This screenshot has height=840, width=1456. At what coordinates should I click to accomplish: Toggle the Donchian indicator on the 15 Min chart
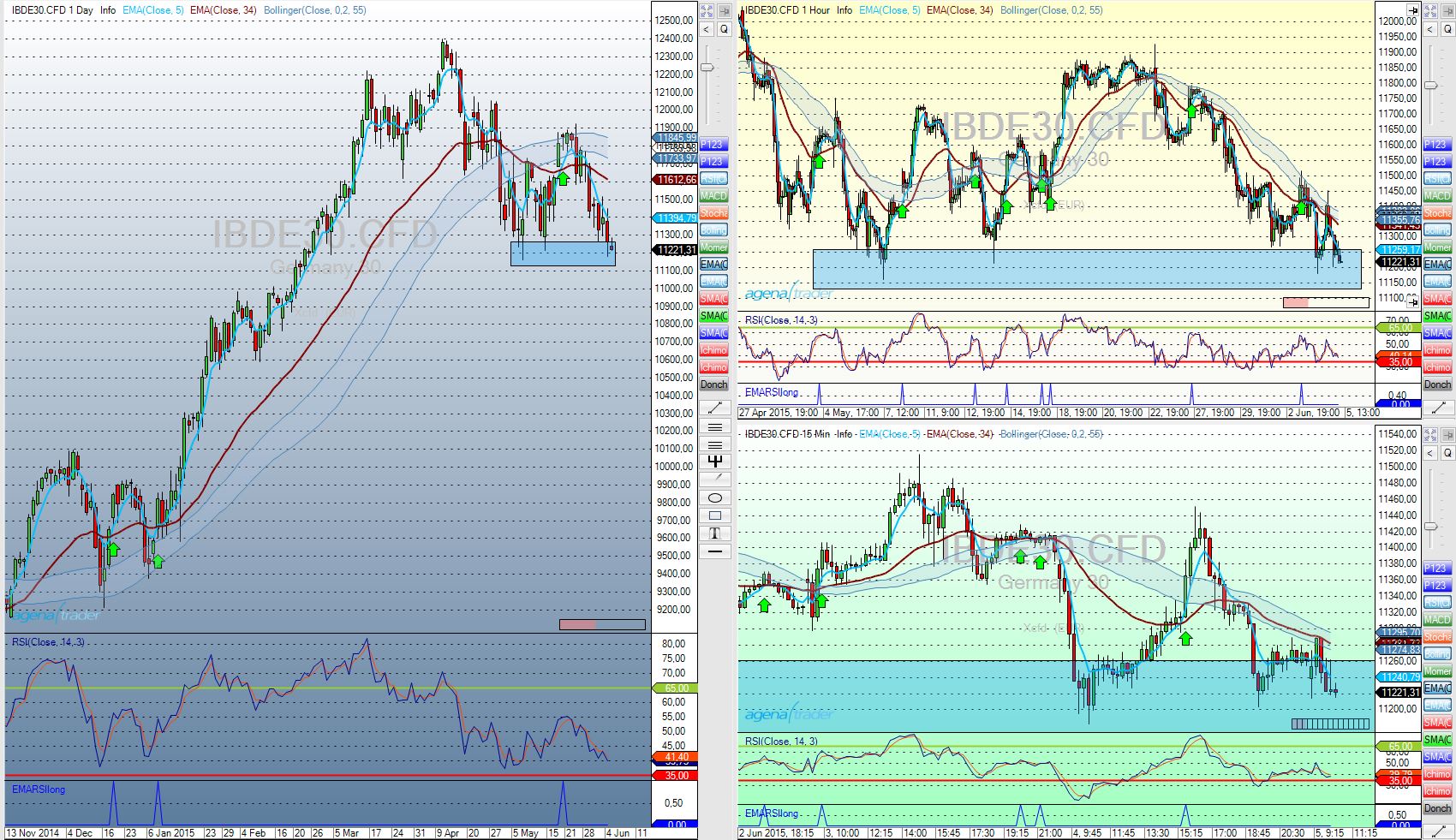1437,808
